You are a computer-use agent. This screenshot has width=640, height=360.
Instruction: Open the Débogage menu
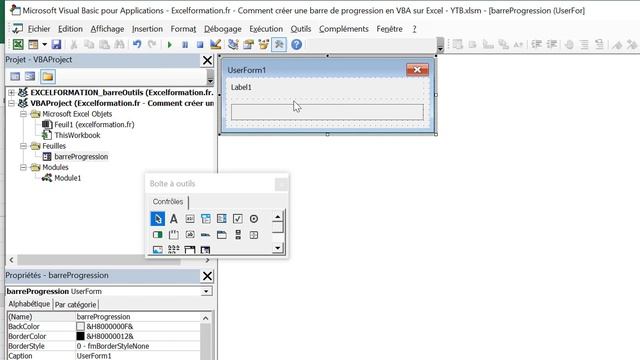222,29
